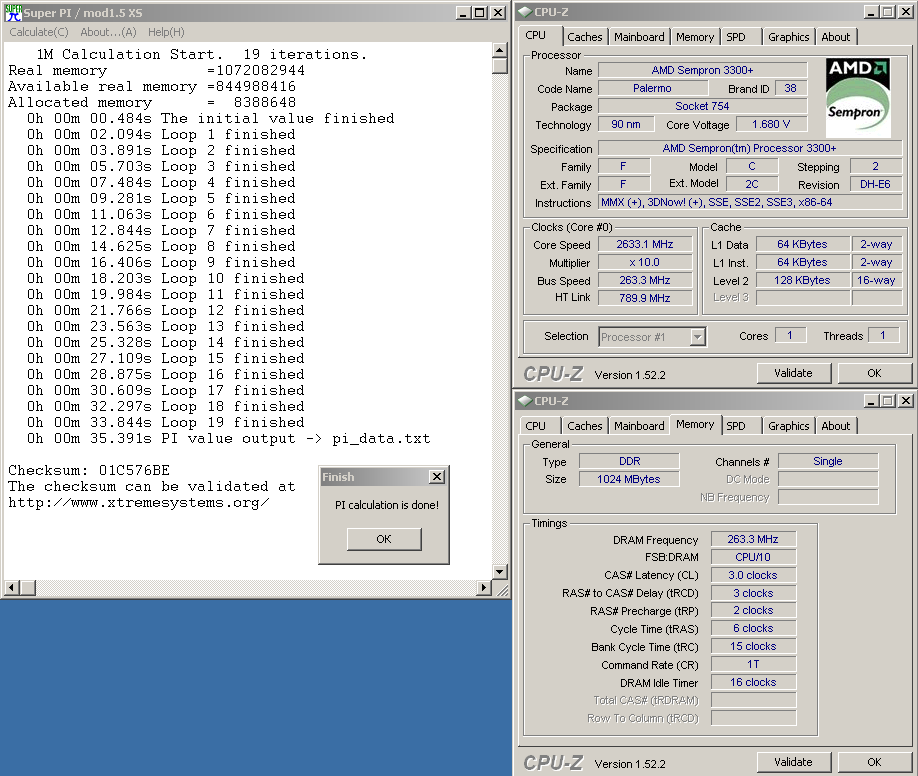The height and width of the screenshot is (776, 918).
Task: Open the About...(A) menu in Super PI
Action: [108, 32]
